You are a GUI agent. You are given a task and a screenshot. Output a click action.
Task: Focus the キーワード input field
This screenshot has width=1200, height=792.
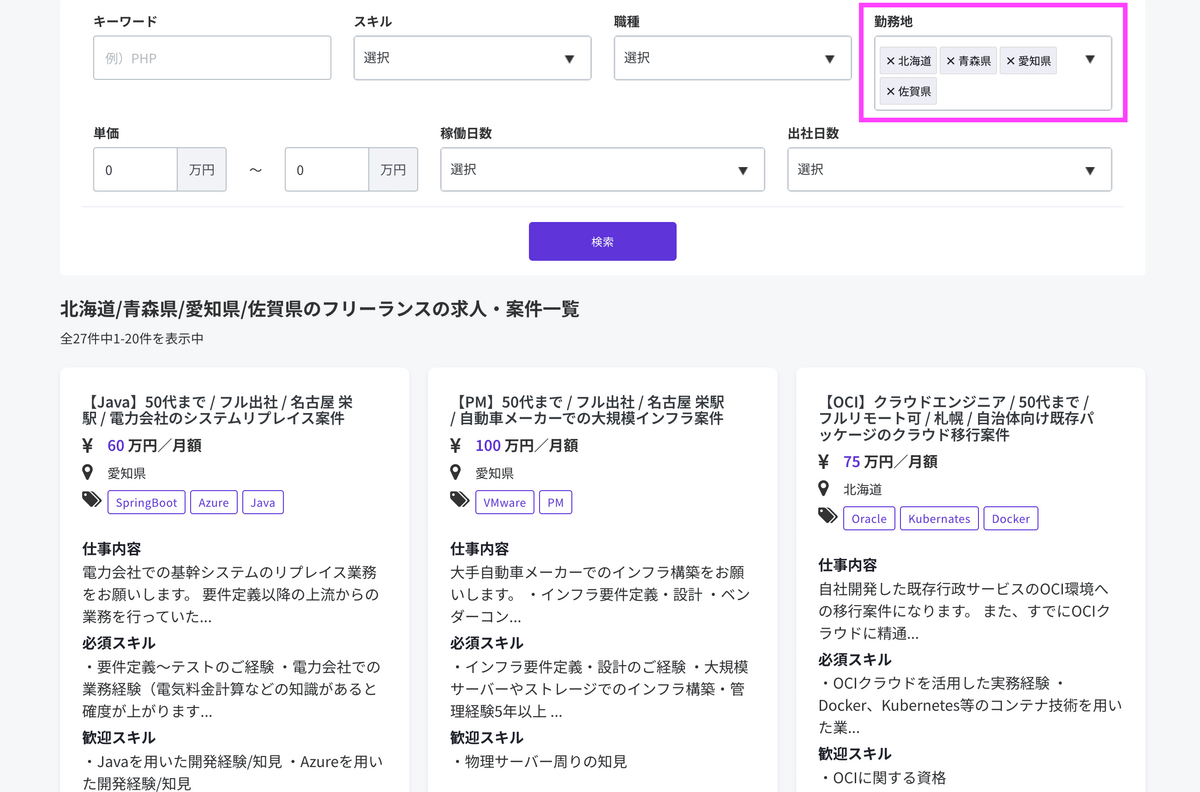[x=212, y=58]
